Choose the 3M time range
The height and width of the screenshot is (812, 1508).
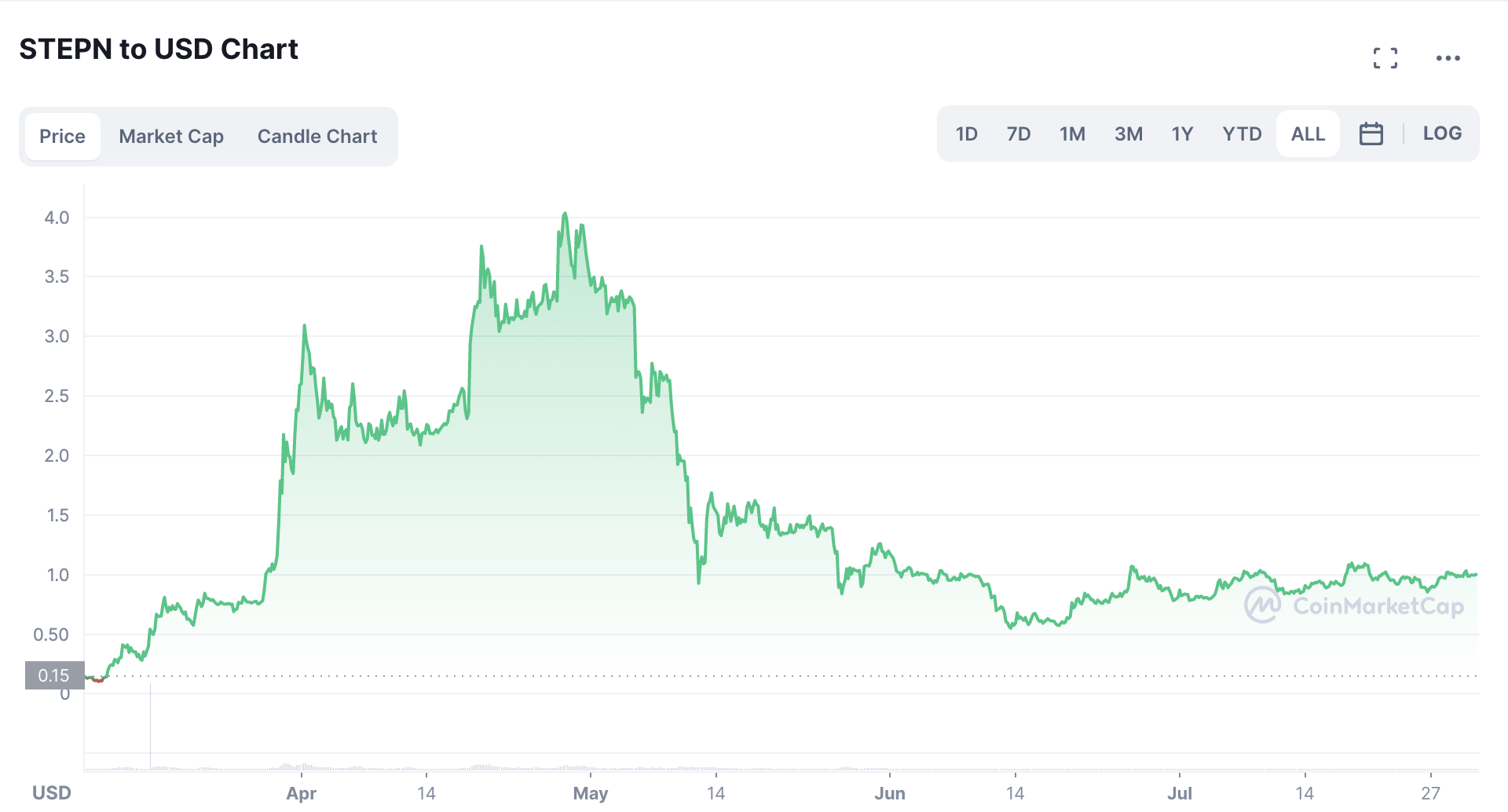coord(1128,134)
